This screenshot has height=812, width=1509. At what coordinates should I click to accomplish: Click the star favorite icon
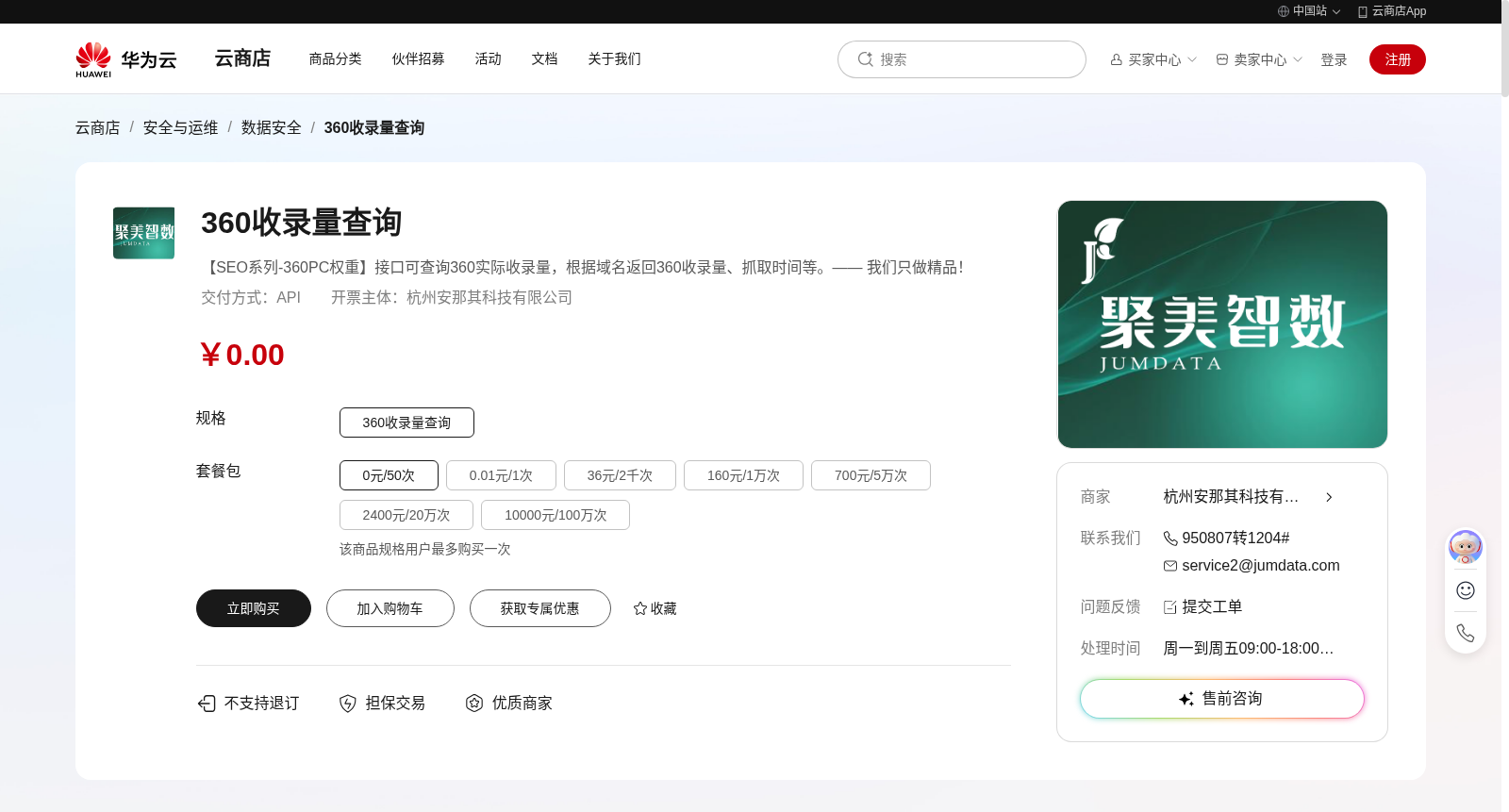[640, 608]
